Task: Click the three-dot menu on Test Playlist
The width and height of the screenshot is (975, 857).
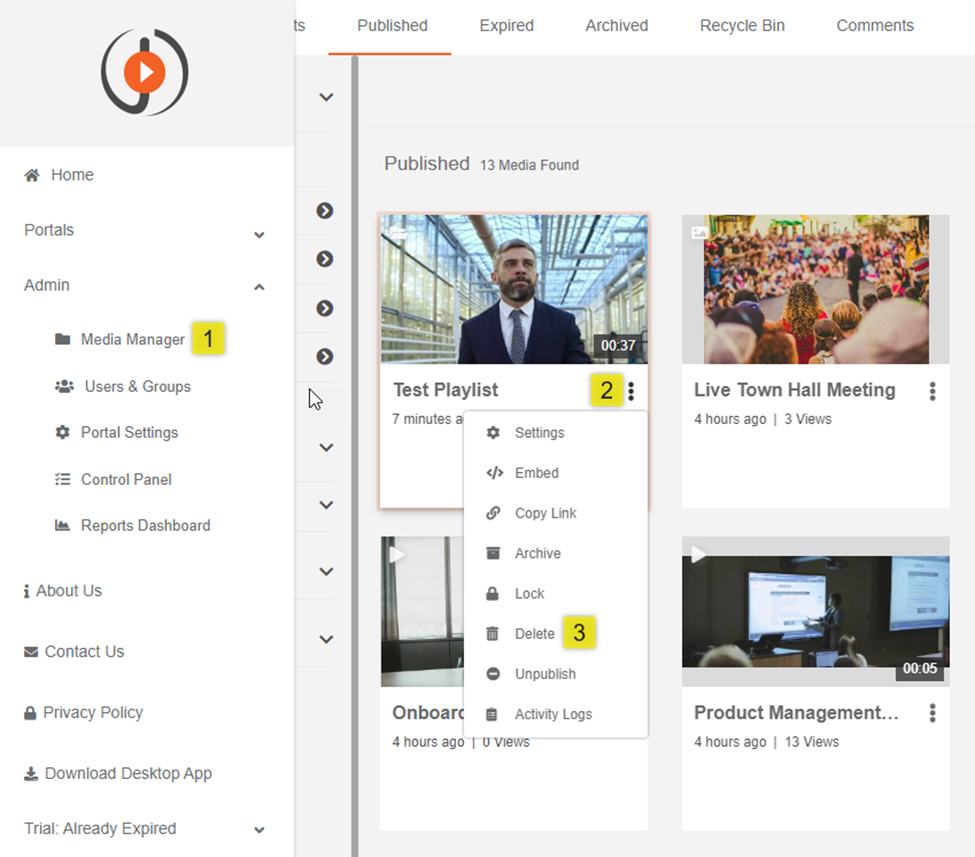Action: [631, 391]
